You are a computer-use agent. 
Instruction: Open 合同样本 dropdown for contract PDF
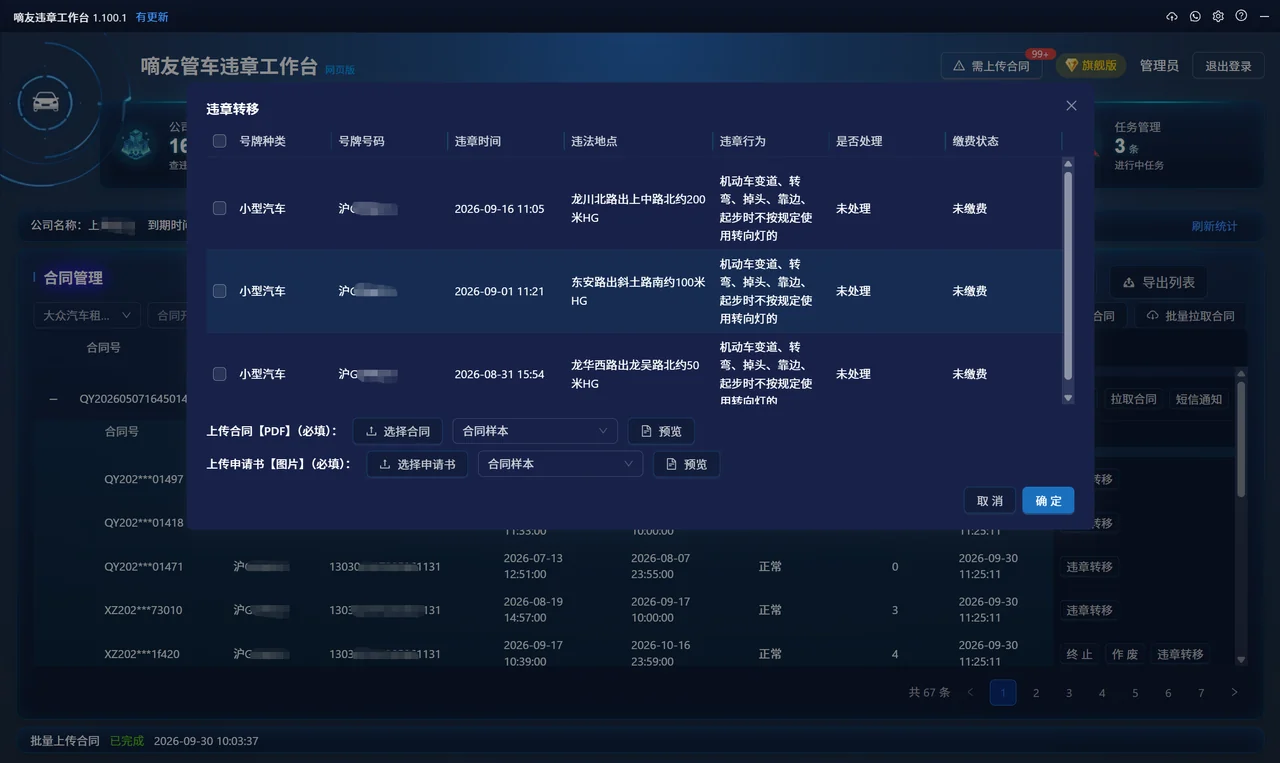tap(535, 432)
